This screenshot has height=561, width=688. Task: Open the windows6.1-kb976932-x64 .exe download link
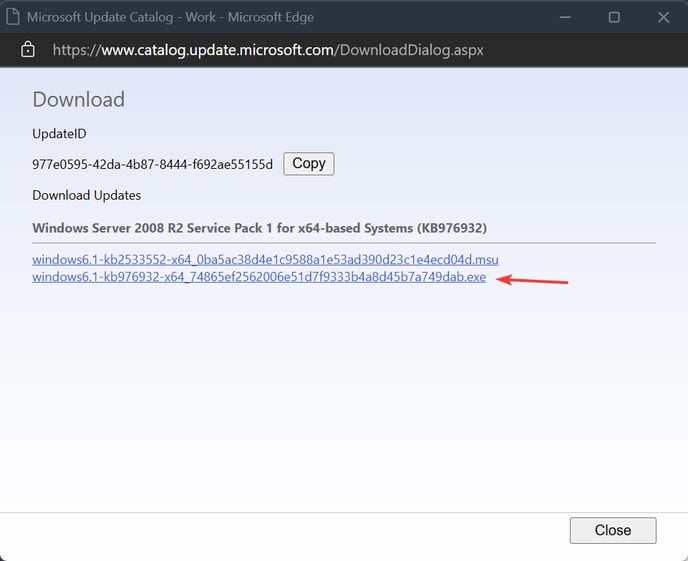(x=259, y=277)
